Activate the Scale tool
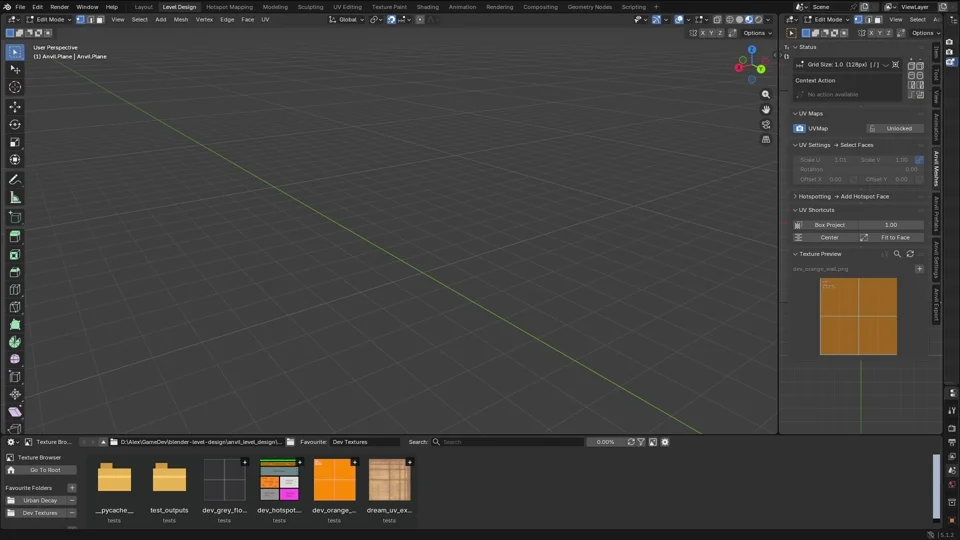Image resolution: width=960 pixels, height=540 pixels. pyautogui.click(x=15, y=142)
